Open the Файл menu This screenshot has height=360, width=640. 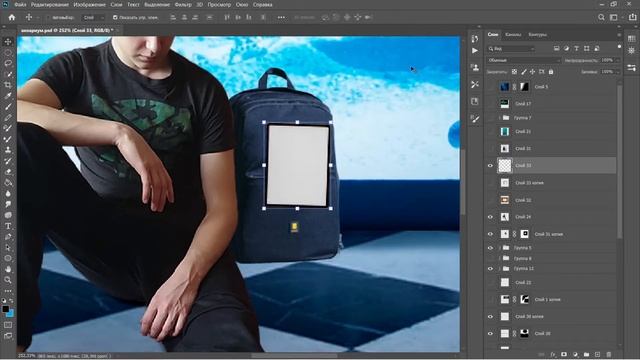point(20,5)
